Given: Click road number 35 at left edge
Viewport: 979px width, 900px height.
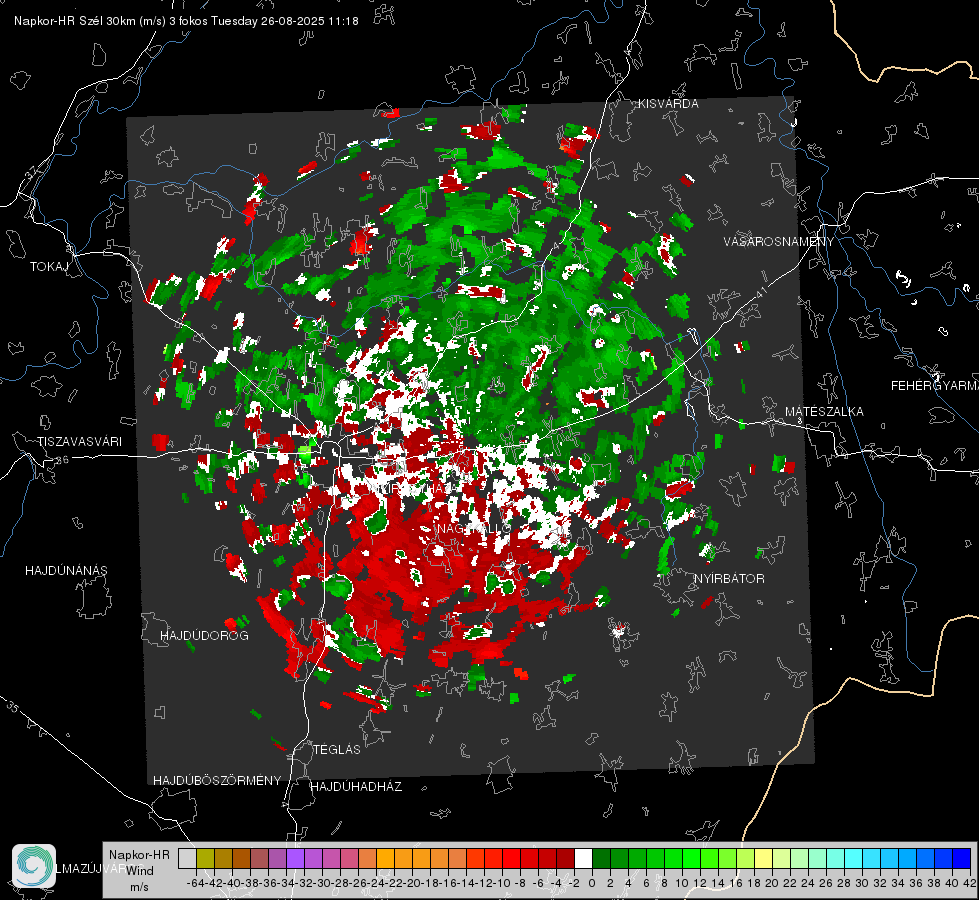Looking at the screenshot, I should (12, 706).
